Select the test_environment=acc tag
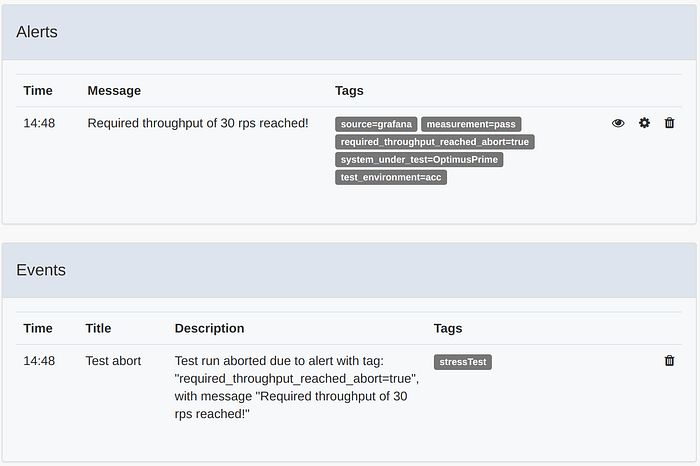 391,177
